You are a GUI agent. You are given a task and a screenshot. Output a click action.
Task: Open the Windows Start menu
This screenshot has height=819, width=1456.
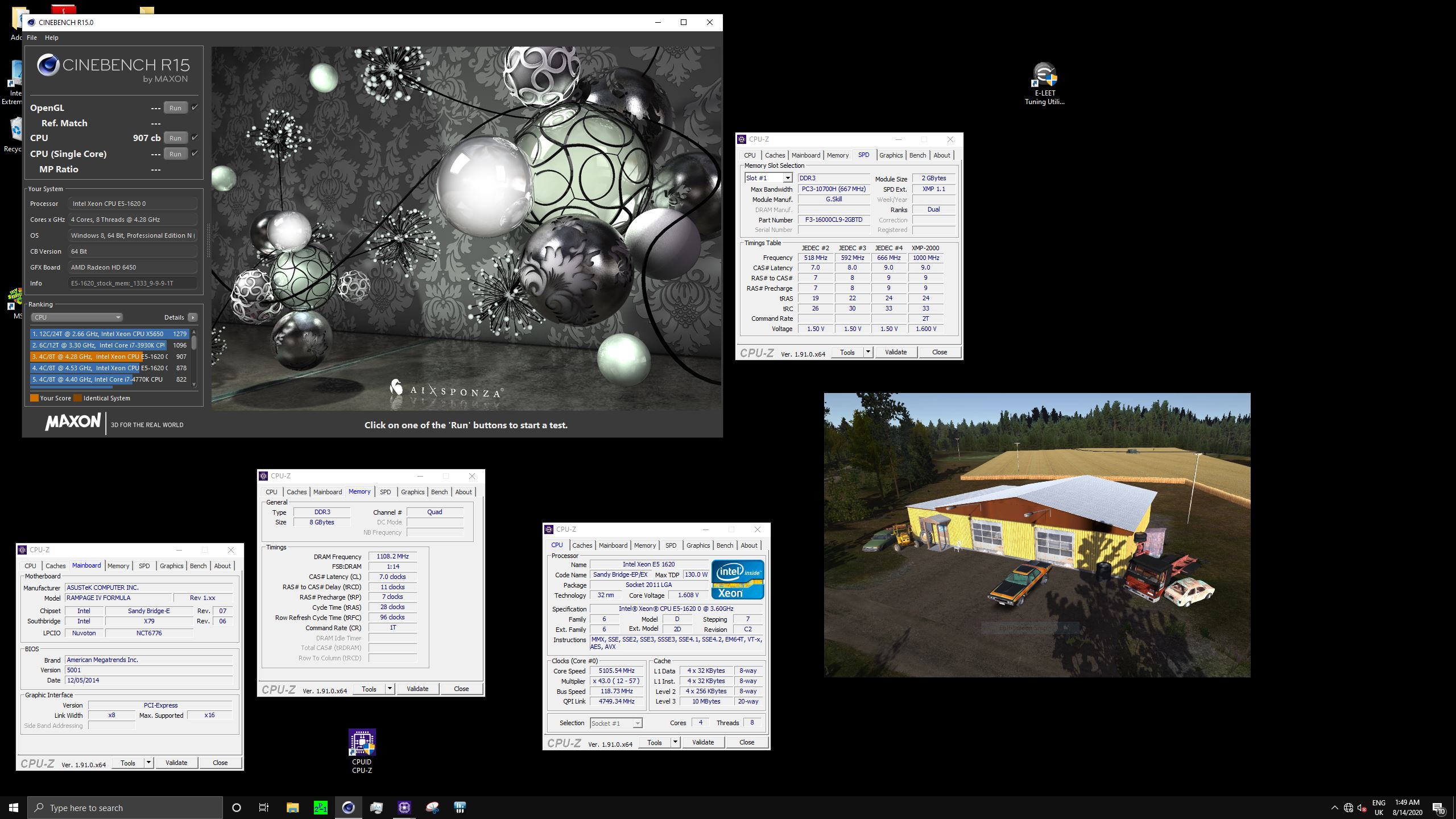coord(14,808)
